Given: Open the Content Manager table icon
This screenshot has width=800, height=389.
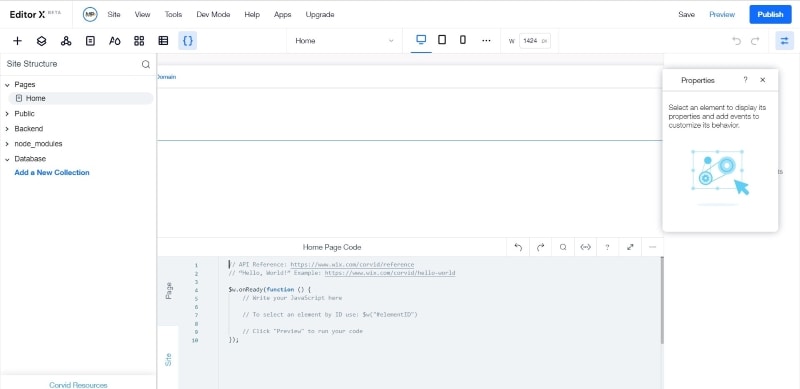Looking at the screenshot, I should click(x=163, y=41).
